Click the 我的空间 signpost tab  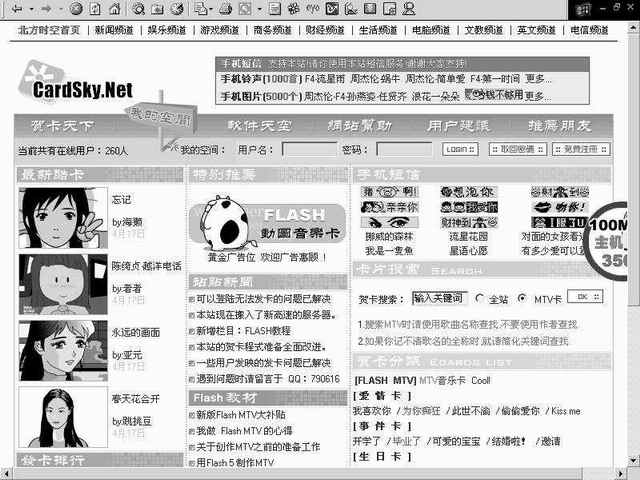click(x=161, y=117)
